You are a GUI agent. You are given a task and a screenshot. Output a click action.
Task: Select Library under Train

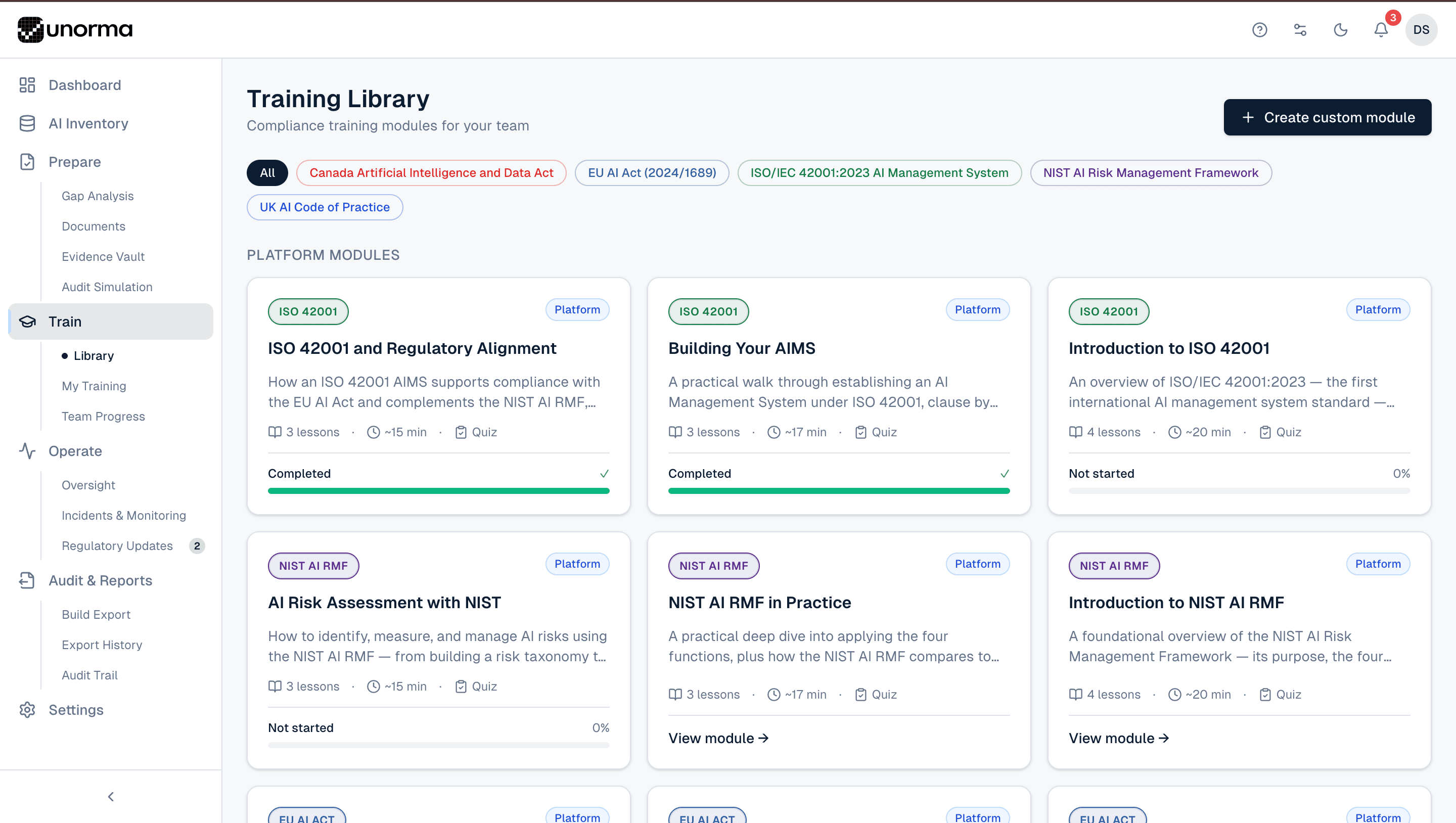tap(94, 355)
